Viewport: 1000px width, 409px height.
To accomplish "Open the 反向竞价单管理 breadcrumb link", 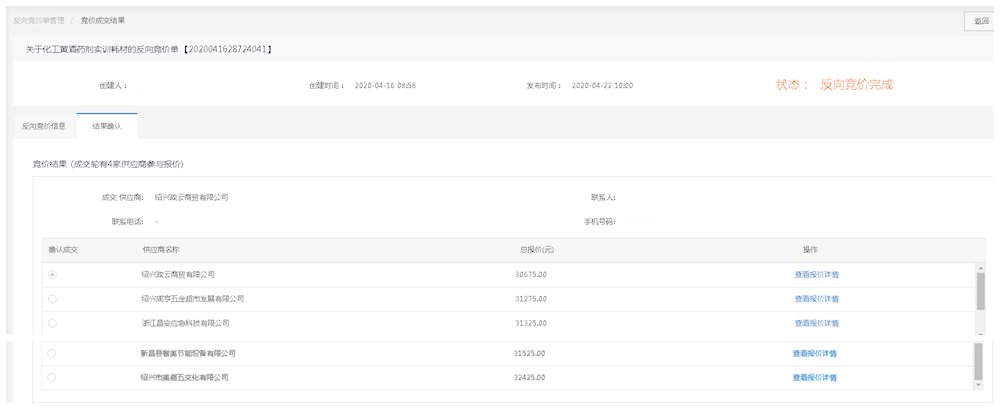I will (38, 20).
